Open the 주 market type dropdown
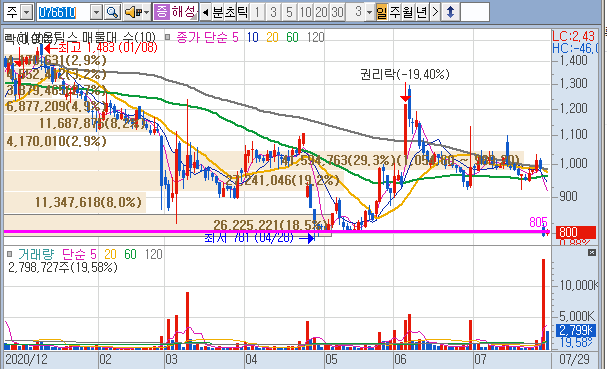The image size is (607, 369). point(26,12)
